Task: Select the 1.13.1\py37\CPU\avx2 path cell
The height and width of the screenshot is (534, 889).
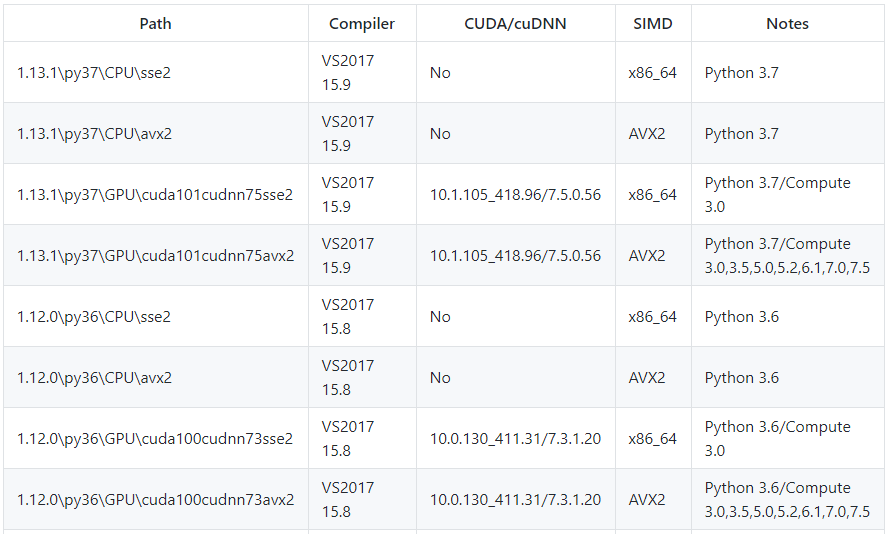Action: point(94,134)
